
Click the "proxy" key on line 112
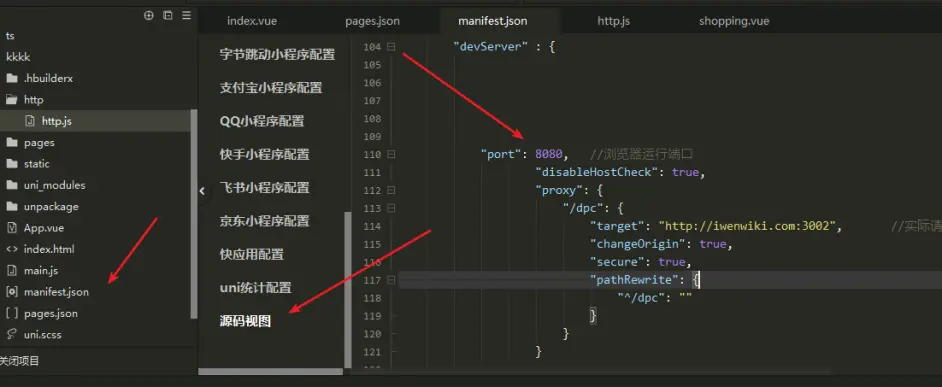click(558, 190)
